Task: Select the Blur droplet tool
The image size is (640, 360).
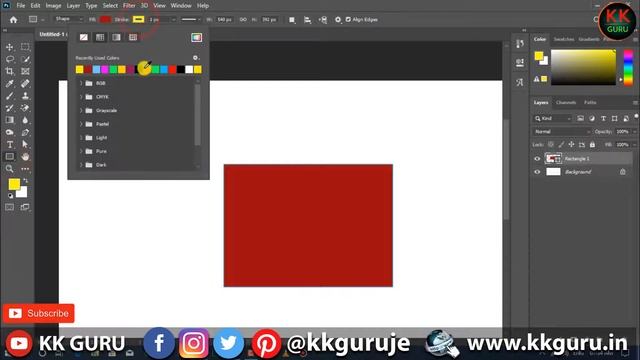Action: pos(25,120)
